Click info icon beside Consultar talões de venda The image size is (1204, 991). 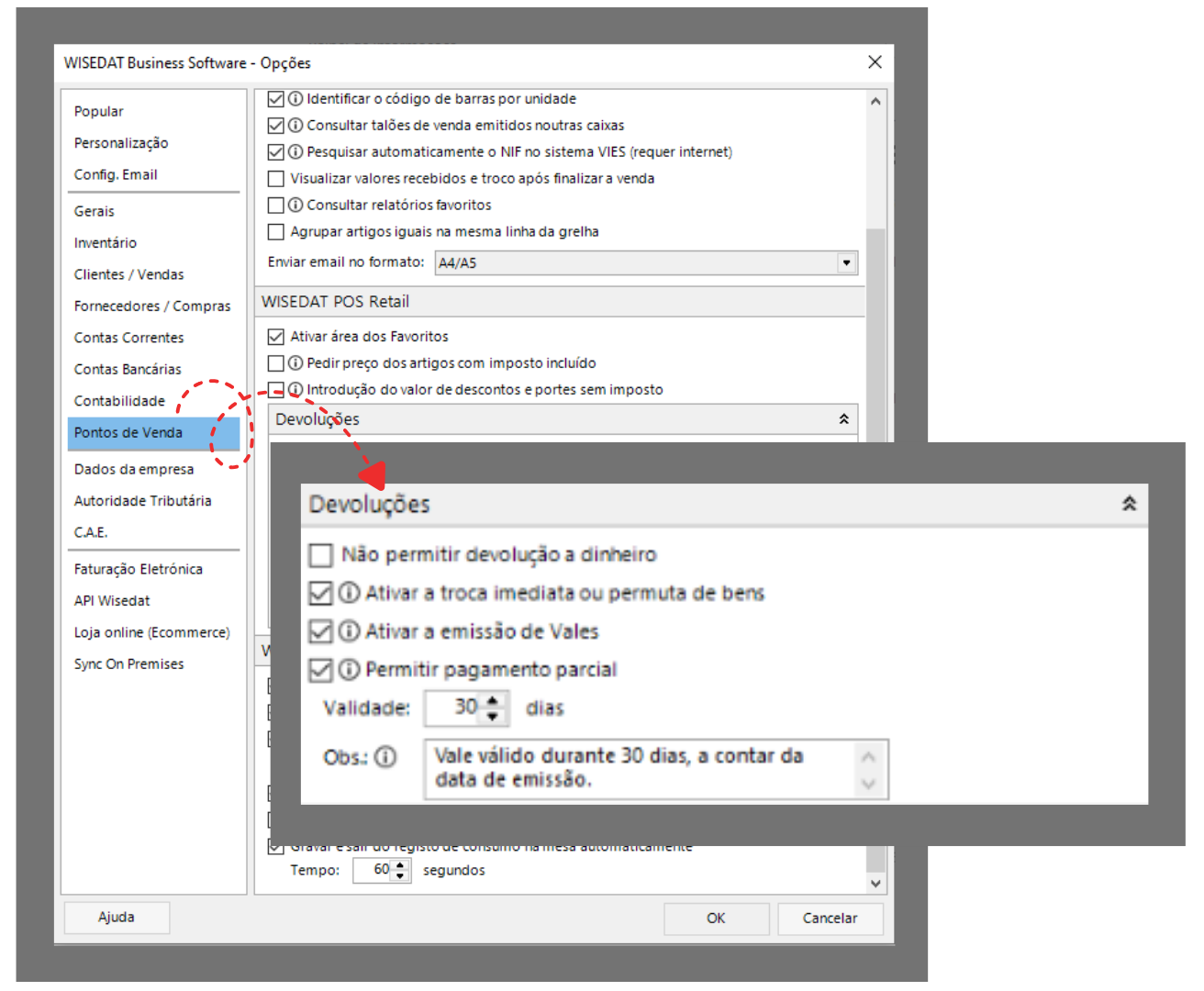(295, 126)
